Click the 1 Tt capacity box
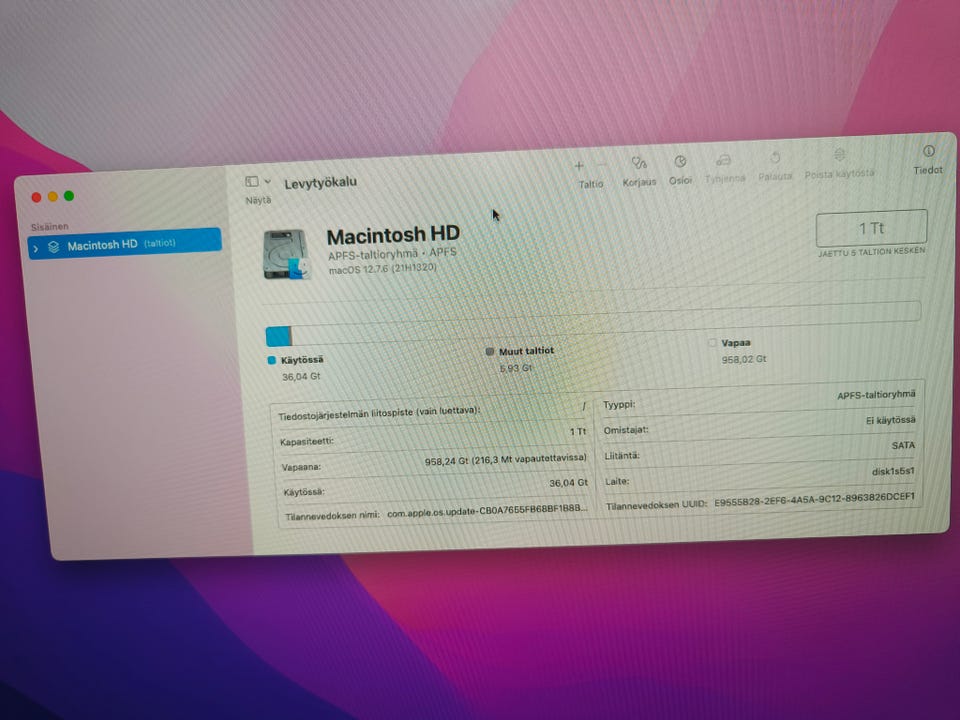This screenshot has width=960, height=720. 871,228
